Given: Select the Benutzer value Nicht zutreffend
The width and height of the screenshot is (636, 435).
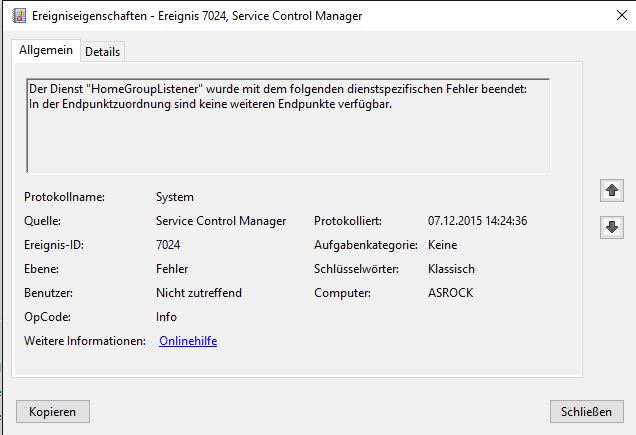Looking at the screenshot, I should coord(199,293).
